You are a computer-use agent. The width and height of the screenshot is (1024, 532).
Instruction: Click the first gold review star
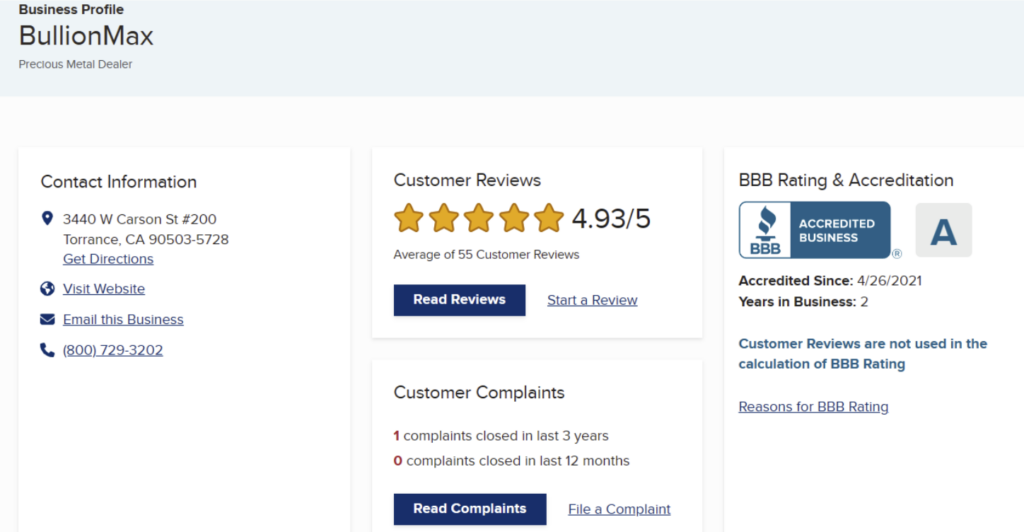[409, 218]
